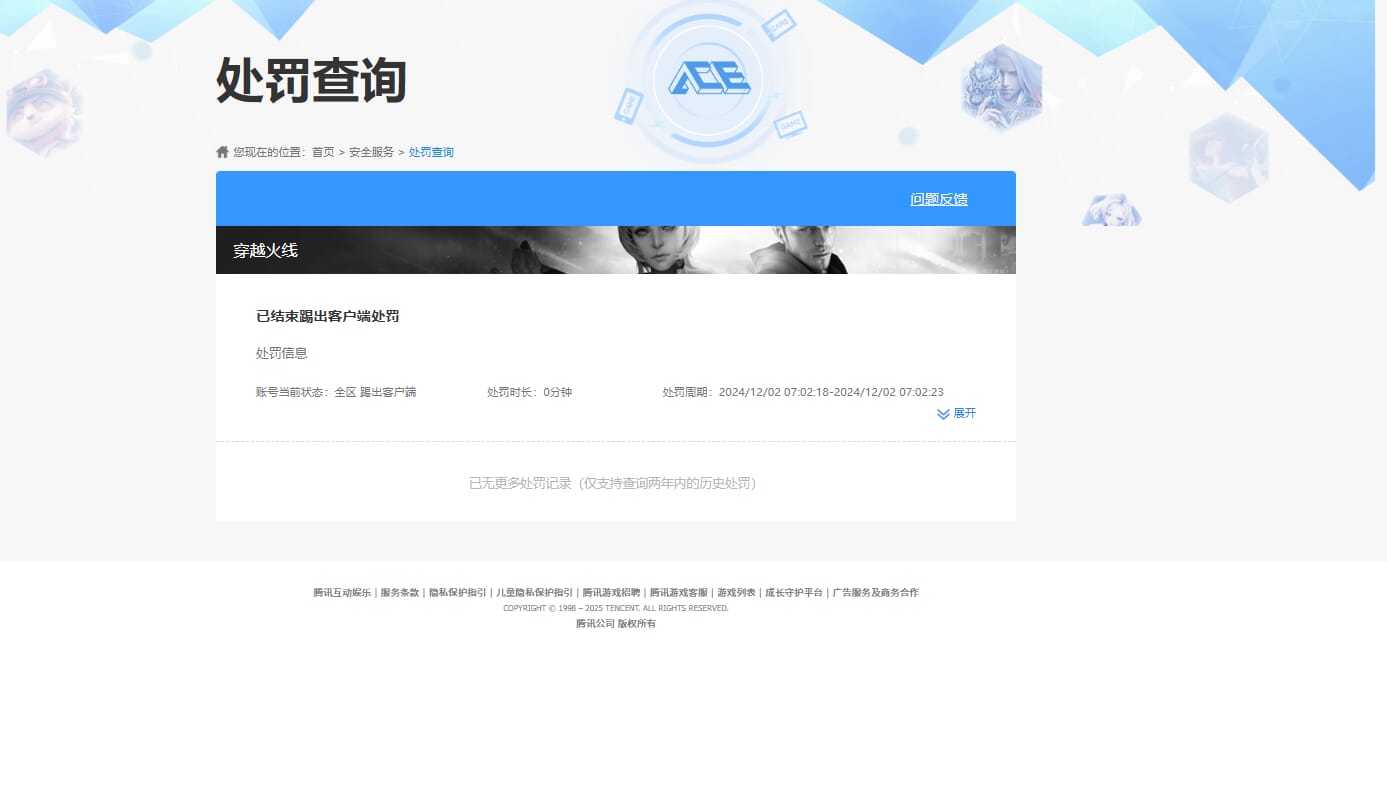Select the 处罚时长：0分钟 text
Screen dimensions: 1387x789
tap(529, 392)
